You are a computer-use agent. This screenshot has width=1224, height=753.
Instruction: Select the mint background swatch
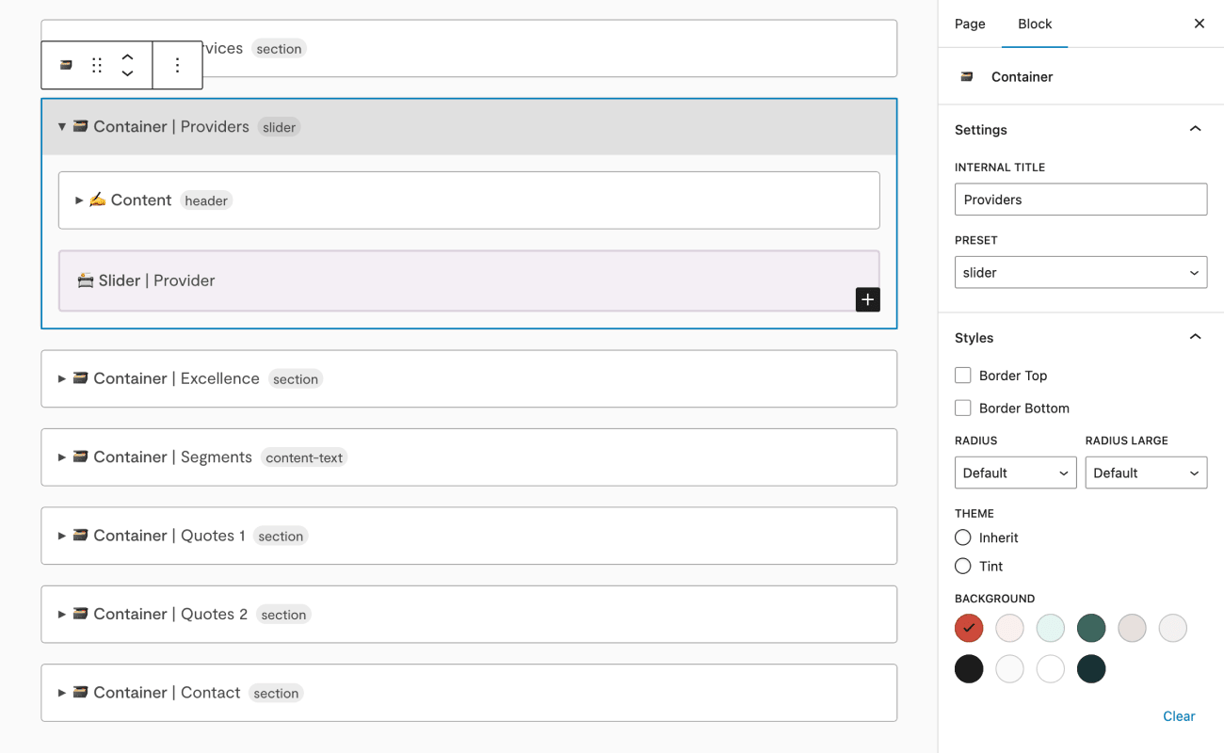1051,628
